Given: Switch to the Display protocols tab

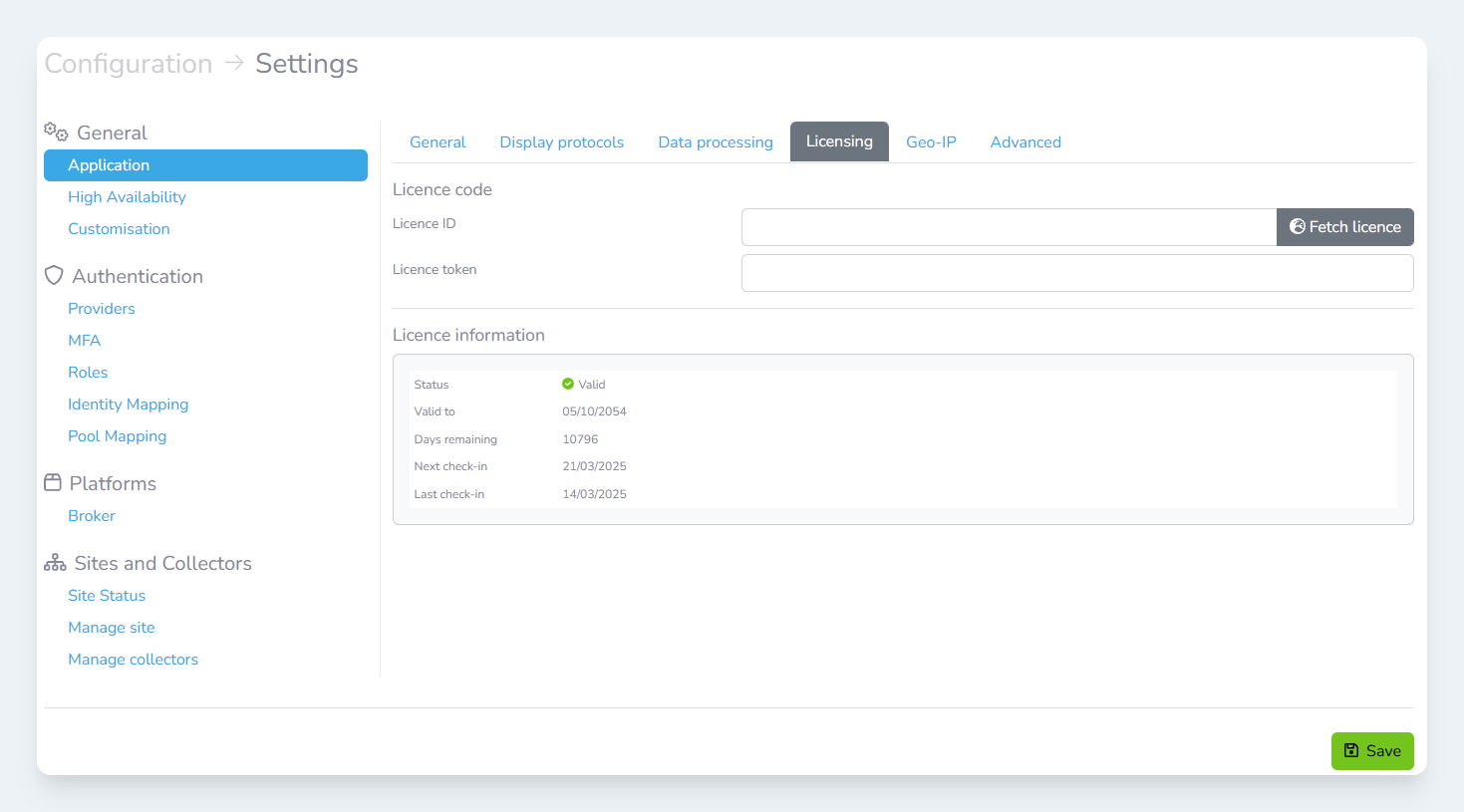Looking at the screenshot, I should 561,142.
